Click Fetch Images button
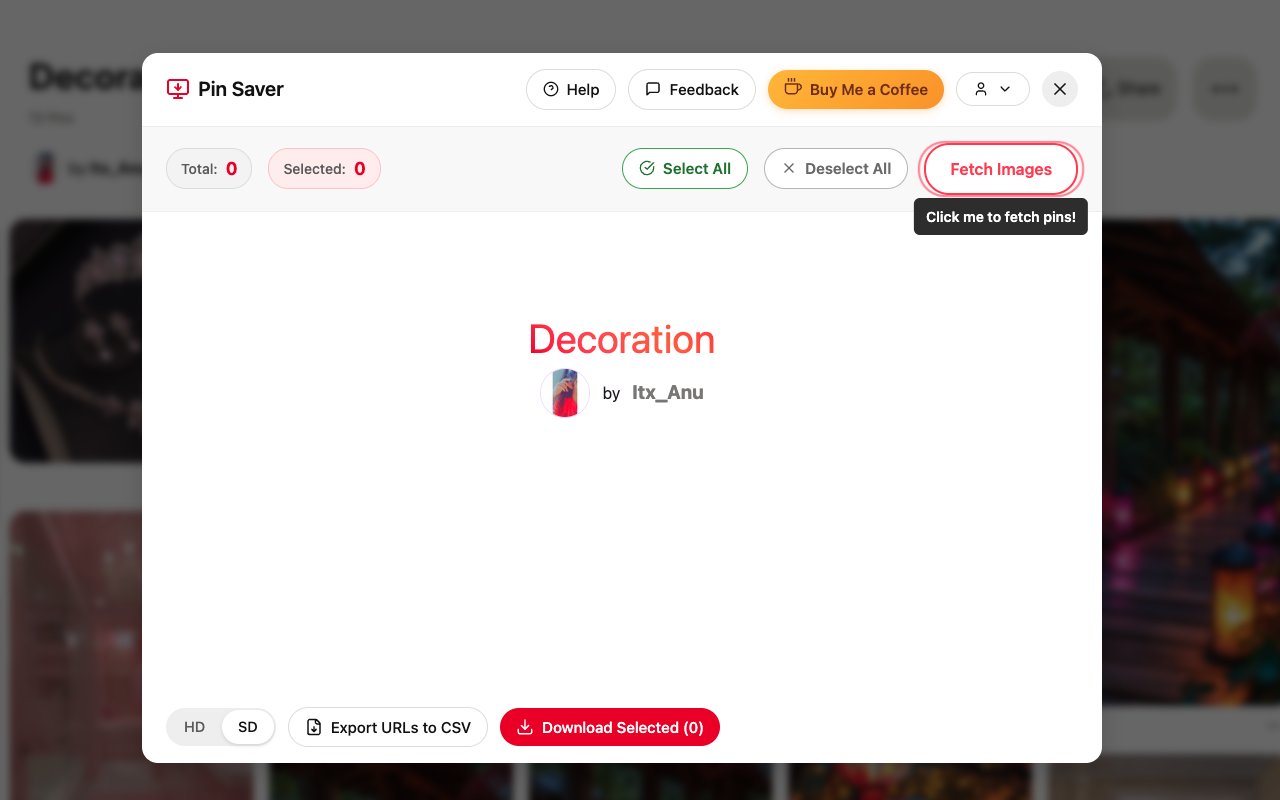Screen dimensions: 1280x800 (1001, 169)
